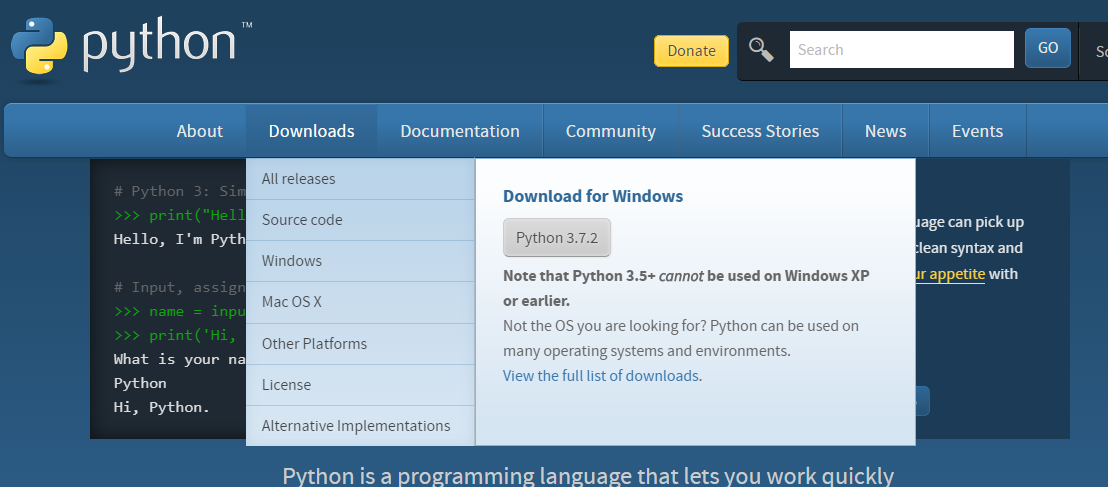Choose Windows in the Downloads submenu

point(292,261)
